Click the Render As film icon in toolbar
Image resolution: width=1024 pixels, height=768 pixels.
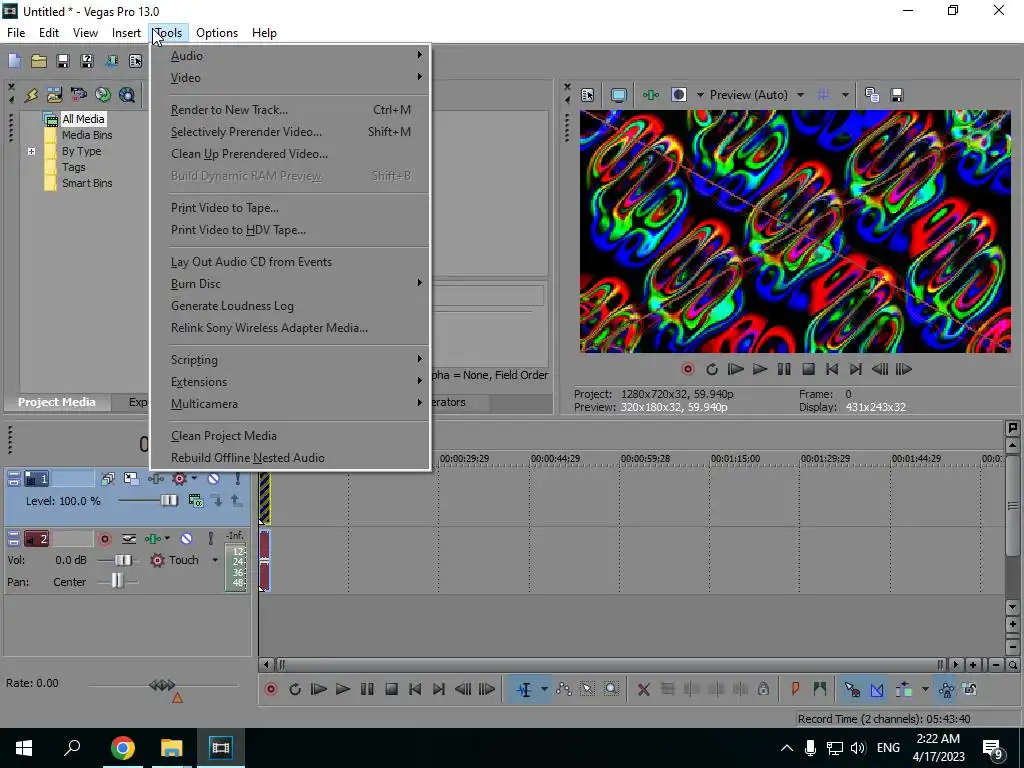click(111, 61)
